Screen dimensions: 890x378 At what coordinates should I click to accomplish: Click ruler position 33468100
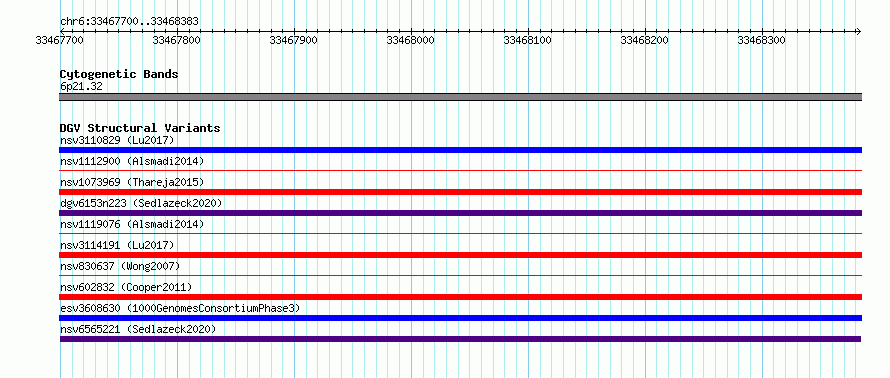pyautogui.click(x=527, y=40)
